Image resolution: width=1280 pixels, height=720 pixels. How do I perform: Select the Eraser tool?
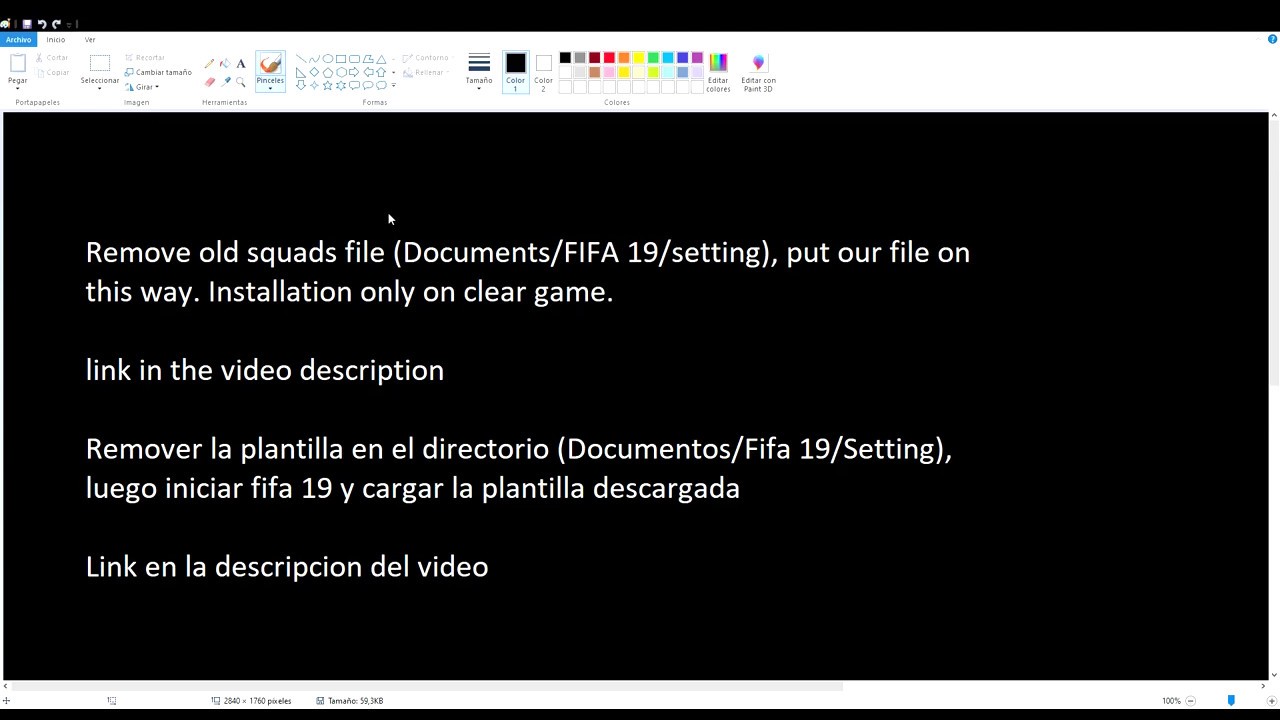click(x=209, y=82)
